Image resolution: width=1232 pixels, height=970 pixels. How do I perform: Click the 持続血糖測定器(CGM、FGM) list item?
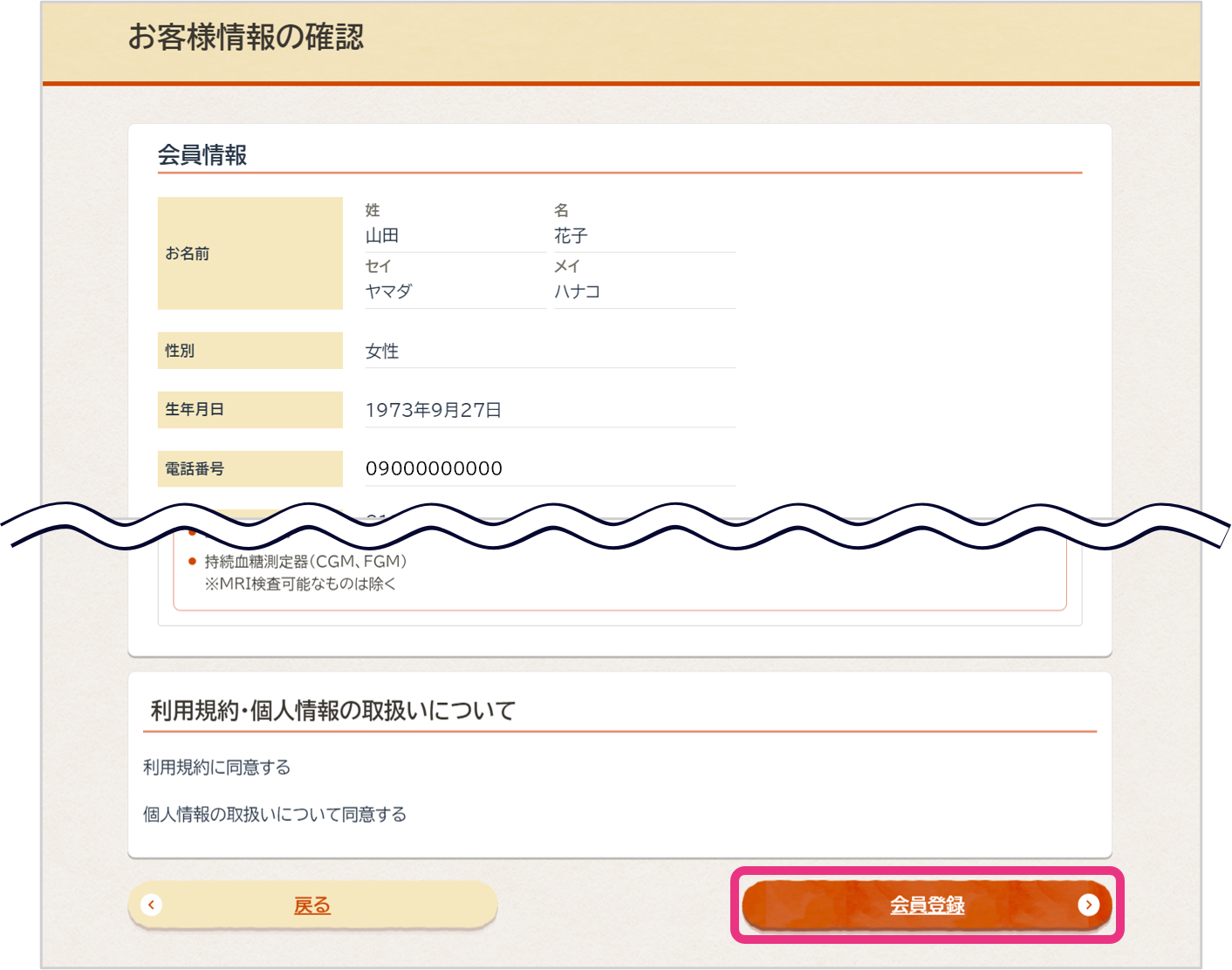[x=305, y=562]
